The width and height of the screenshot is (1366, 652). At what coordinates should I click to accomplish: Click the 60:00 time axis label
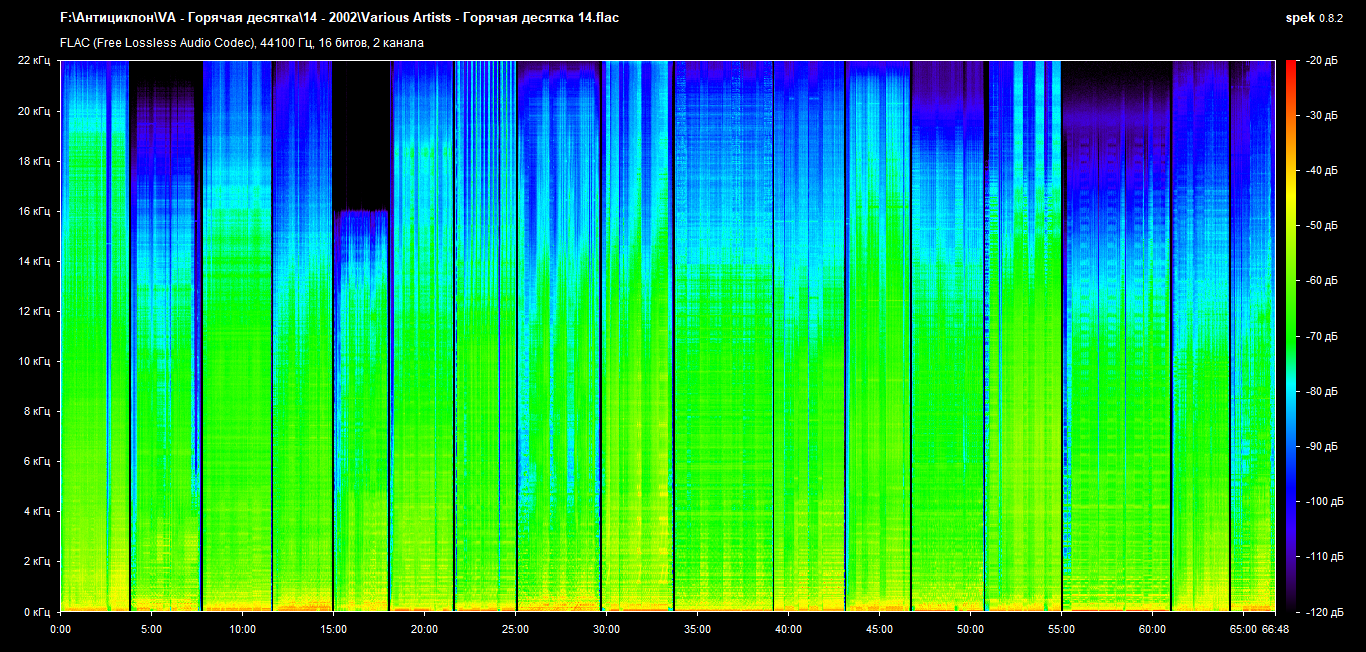coord(1152,630)
